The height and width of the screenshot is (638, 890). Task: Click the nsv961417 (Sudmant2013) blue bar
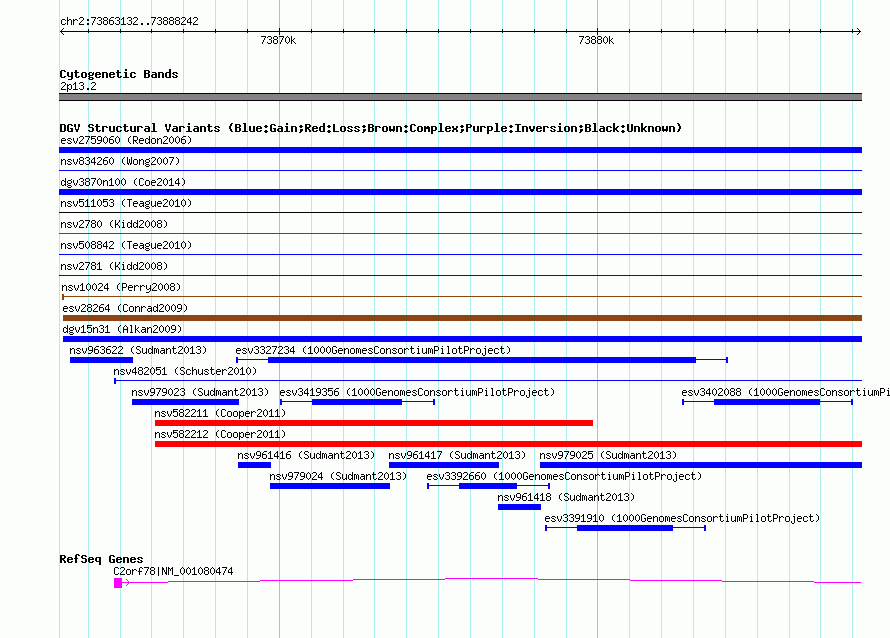click(444, 465)
